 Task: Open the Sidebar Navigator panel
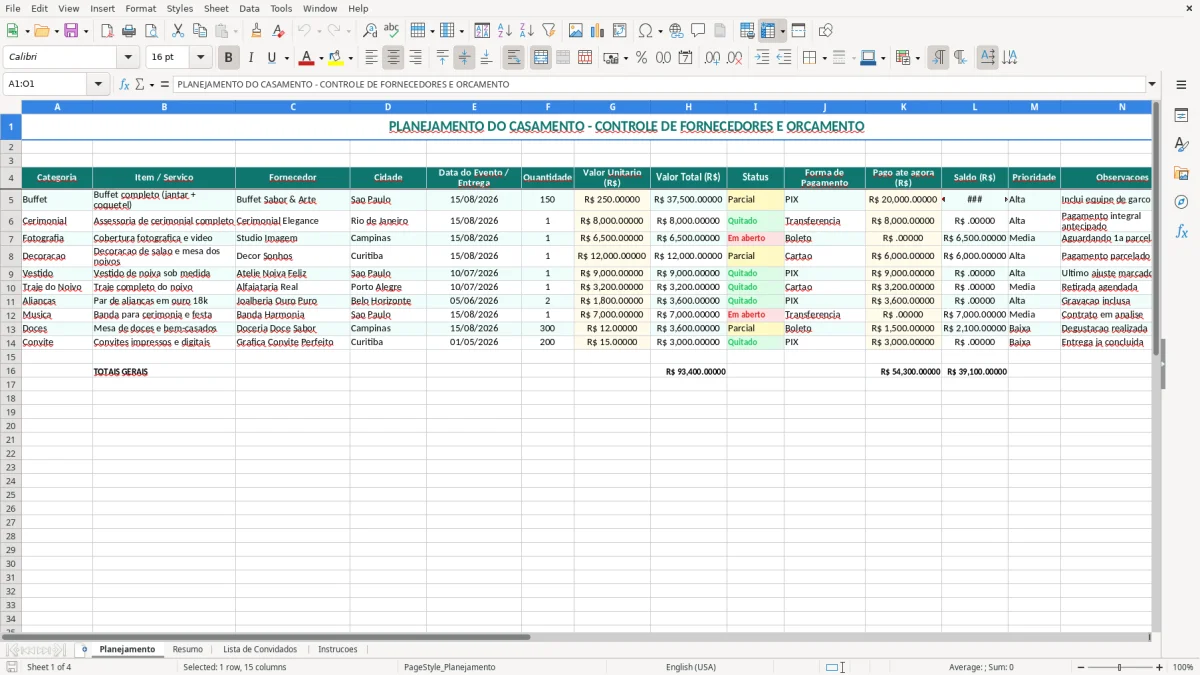[x=1181, y=202]
